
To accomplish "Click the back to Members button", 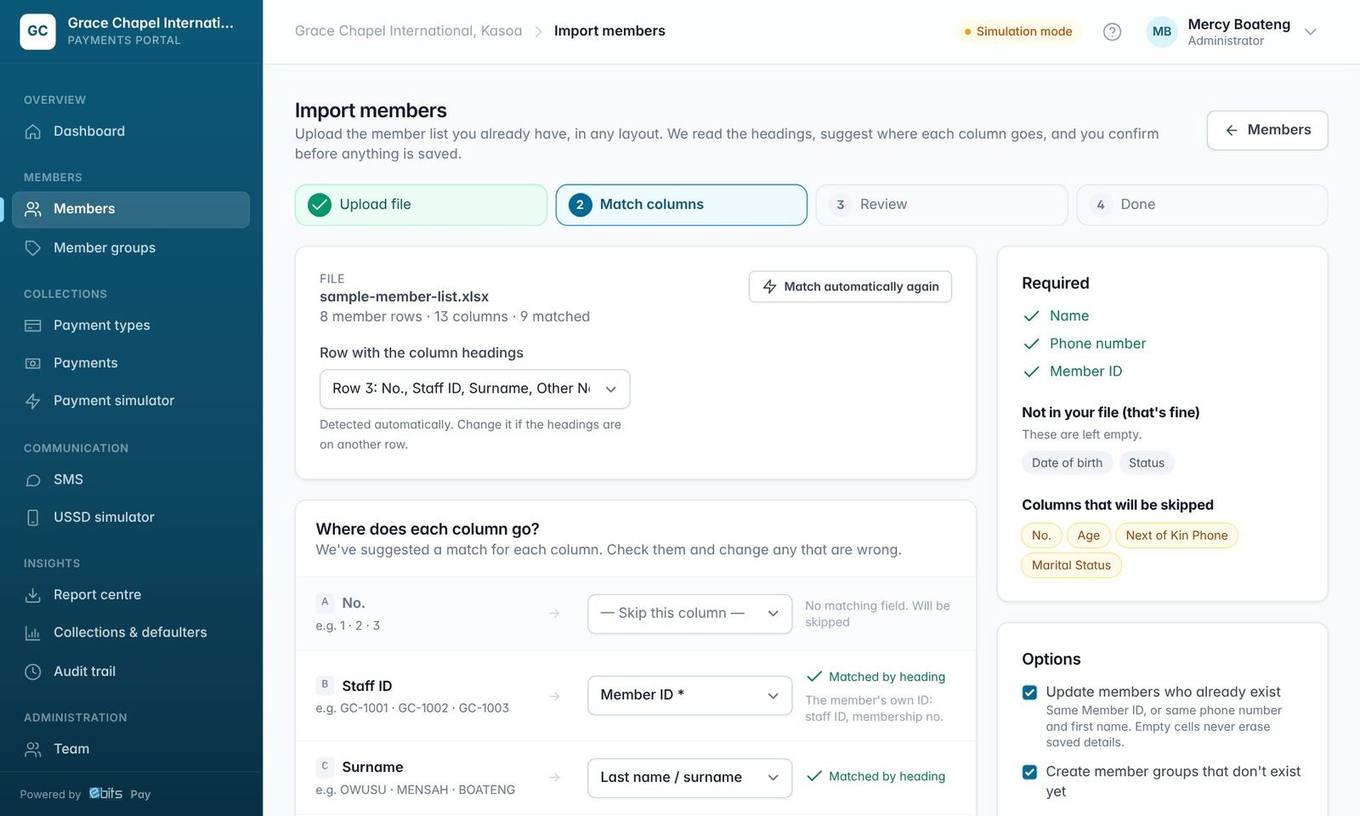I will (1268, 131).
